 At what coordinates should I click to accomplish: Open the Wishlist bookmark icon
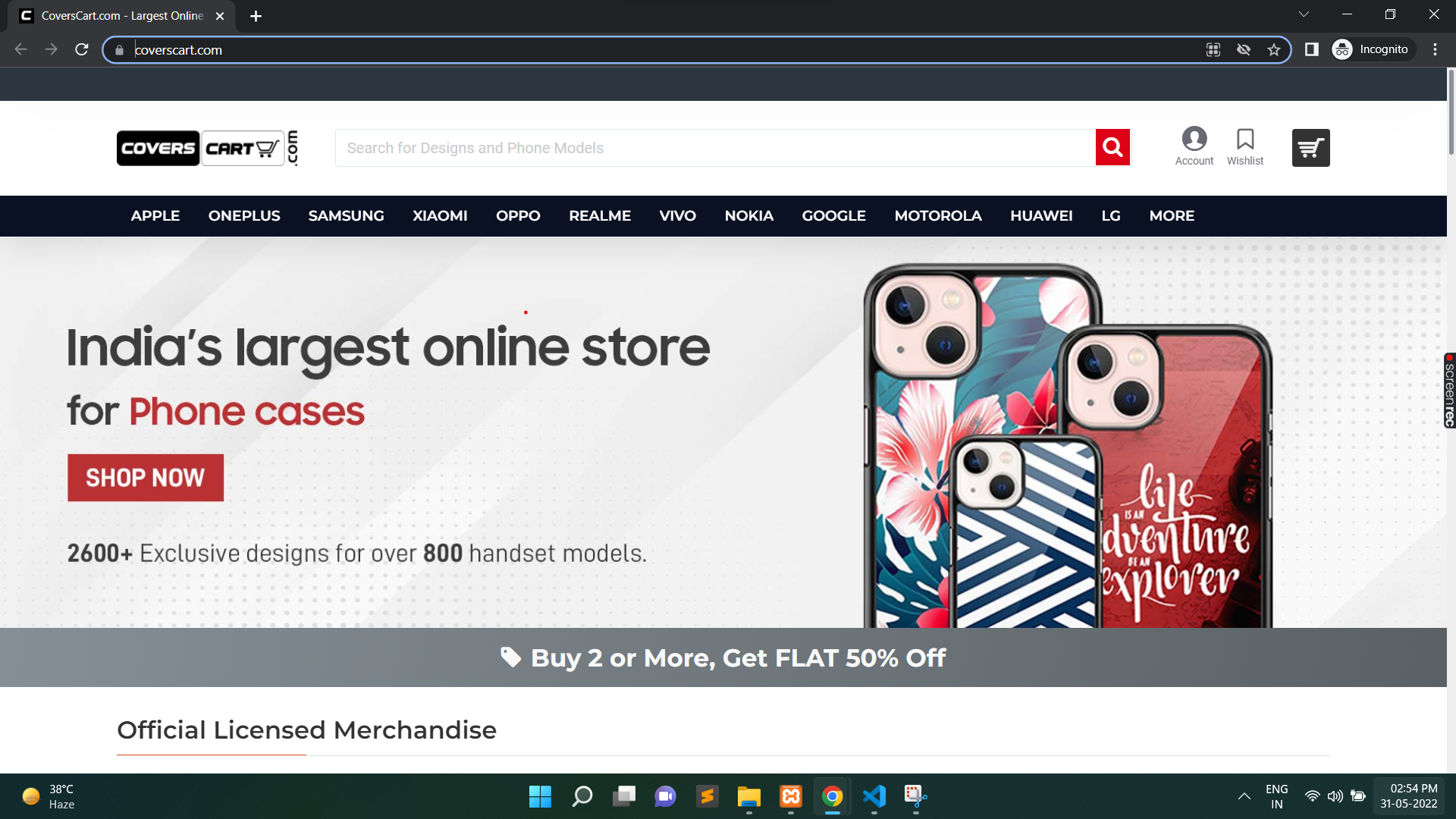pos(1245,146)
